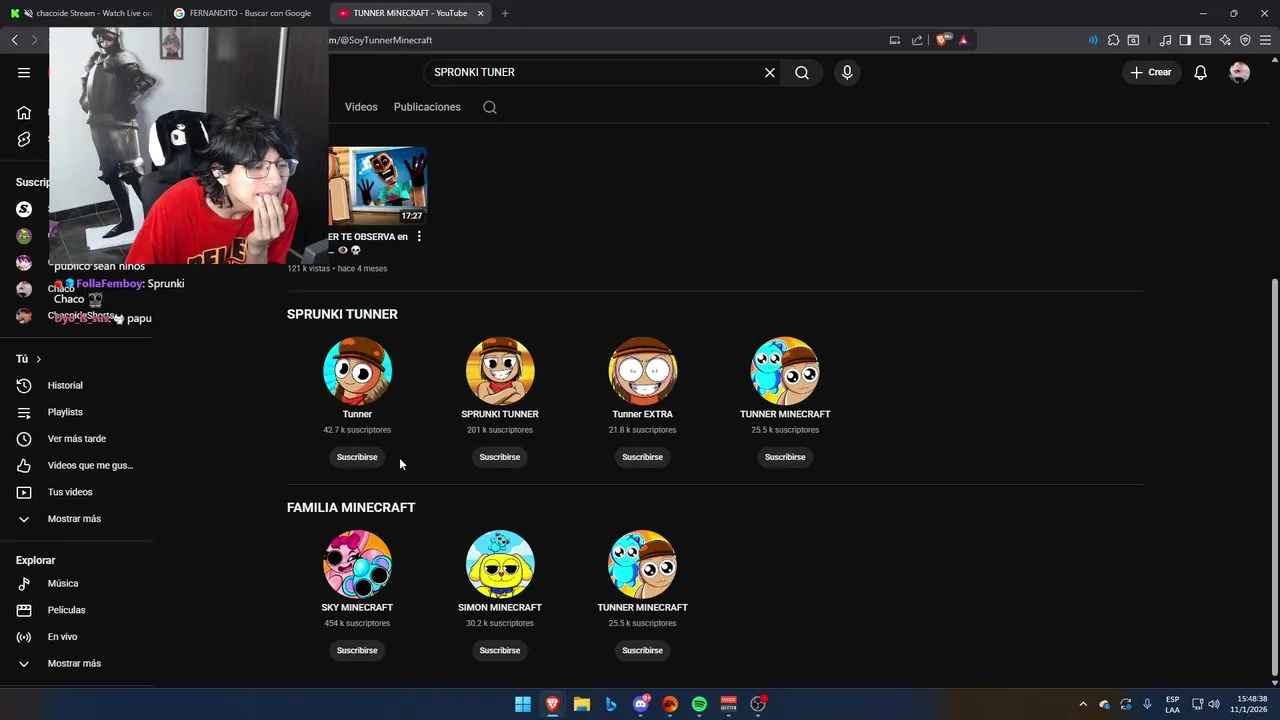
Task: Open SIMON MINECRAFT channel avatar
Action: (500, 564)
